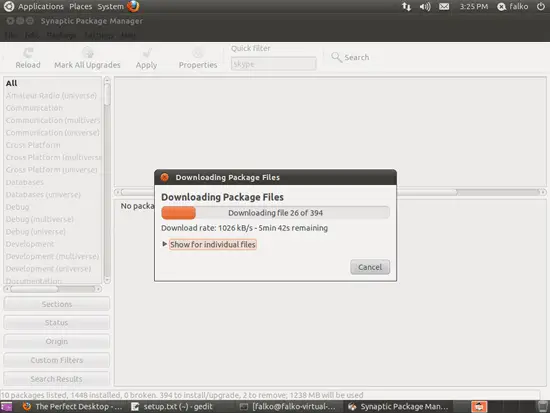The image size is (550, 413).
Task: Switch to setup.txt gedit window
Action: 172,407
